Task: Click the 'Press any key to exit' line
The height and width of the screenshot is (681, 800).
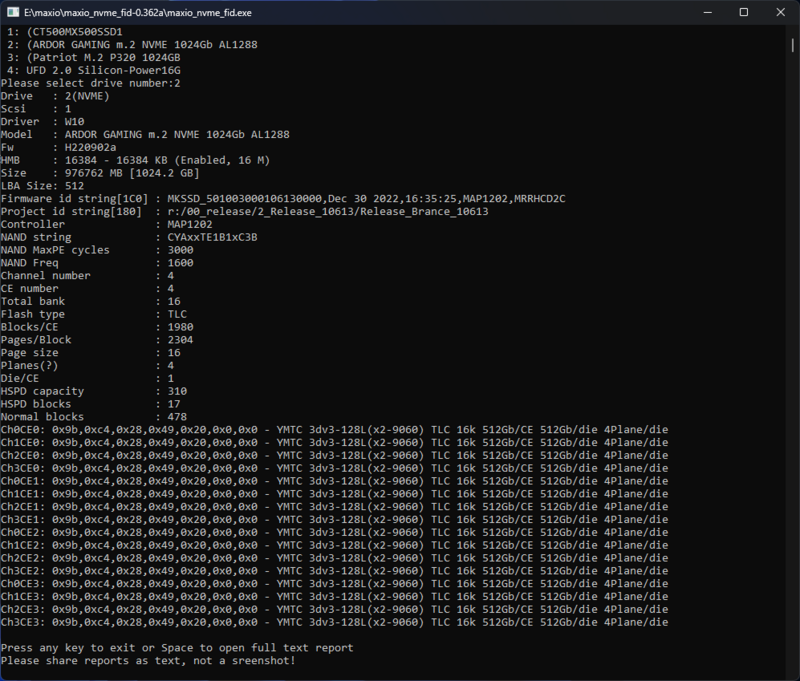Action: [177, 648]
